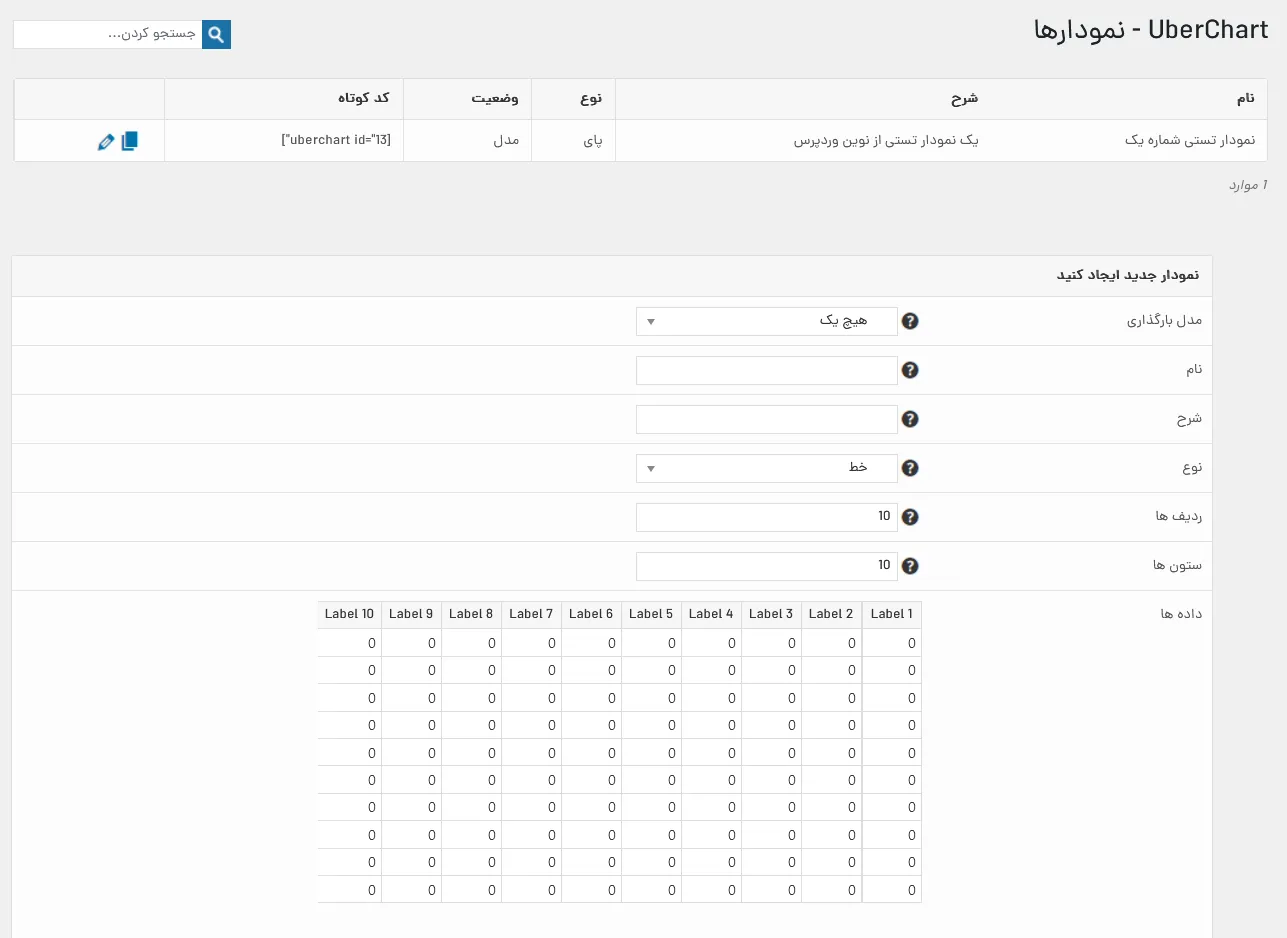Click the UberChart - نمودارها page title

point(1151,30)
